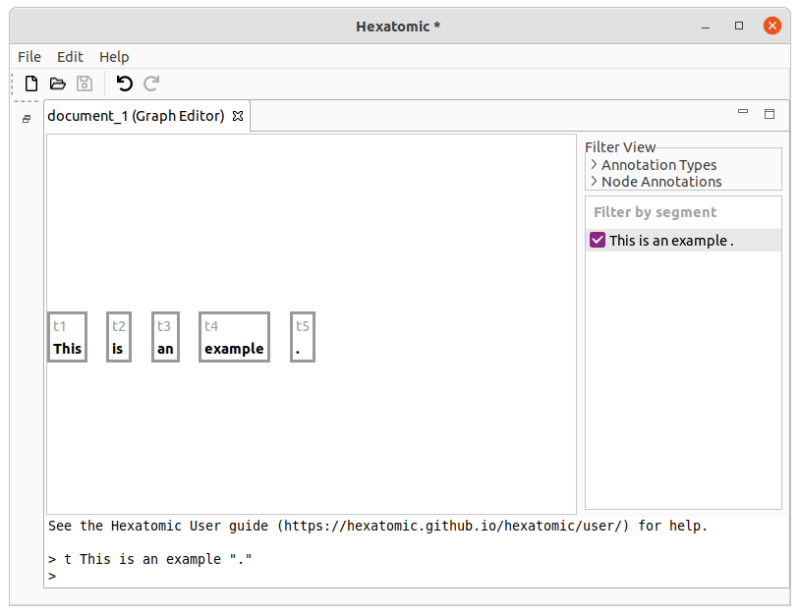Select token node t1 containing 'This'
The height and width of the screenshot is (615, 800).
click(67, 337)
